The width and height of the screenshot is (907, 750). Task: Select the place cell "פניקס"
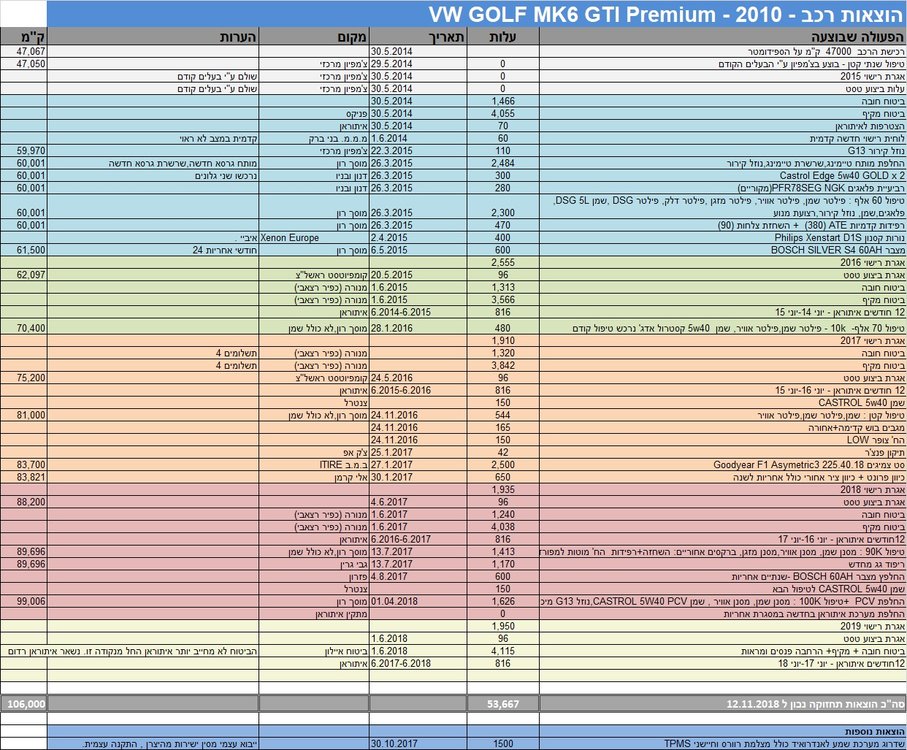click(314, 113)
